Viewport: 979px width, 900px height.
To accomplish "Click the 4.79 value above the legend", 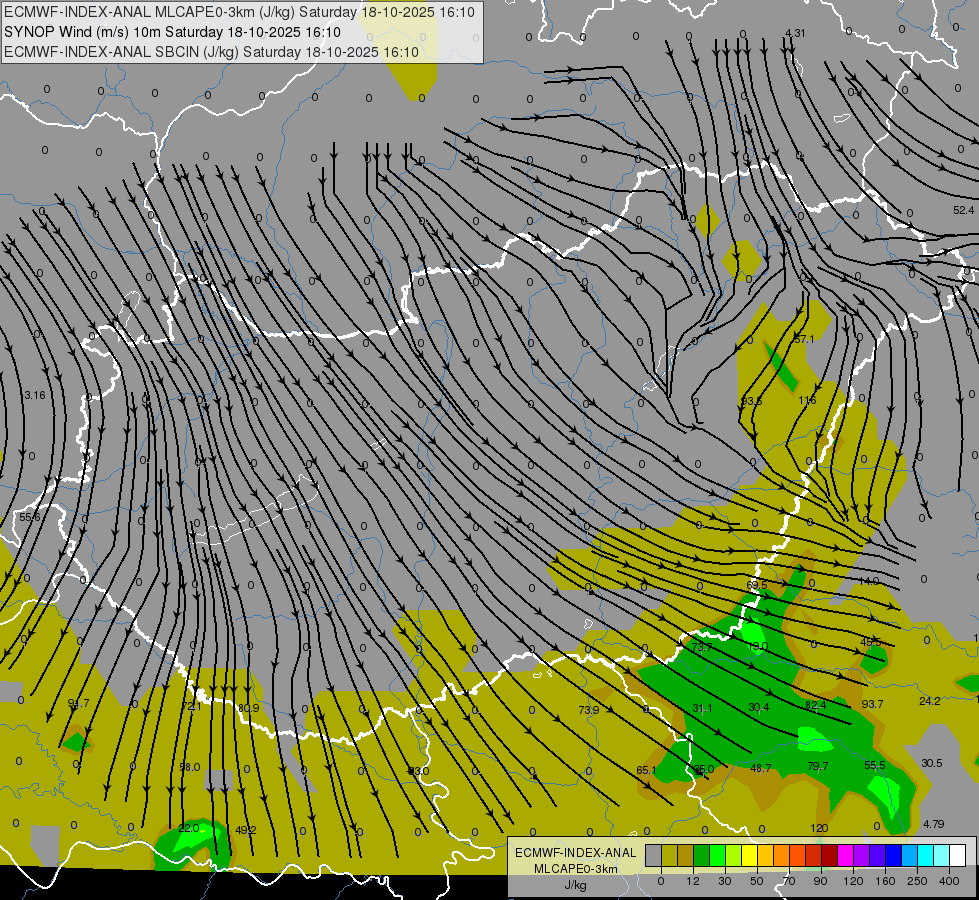I will (x=933, y=824).
